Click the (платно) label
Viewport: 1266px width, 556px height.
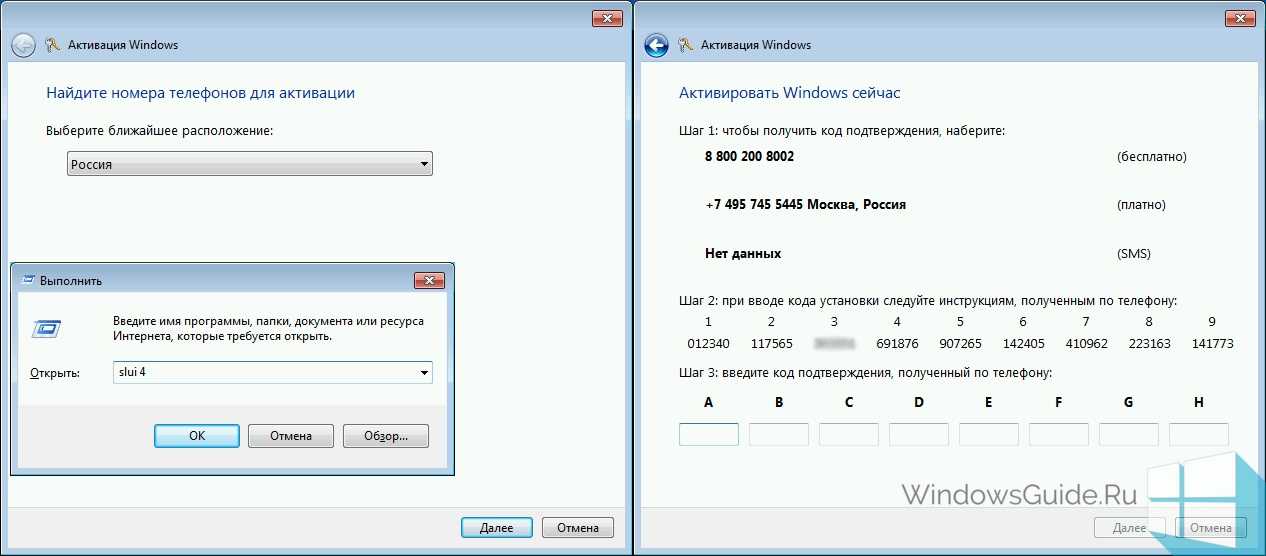1141,205
